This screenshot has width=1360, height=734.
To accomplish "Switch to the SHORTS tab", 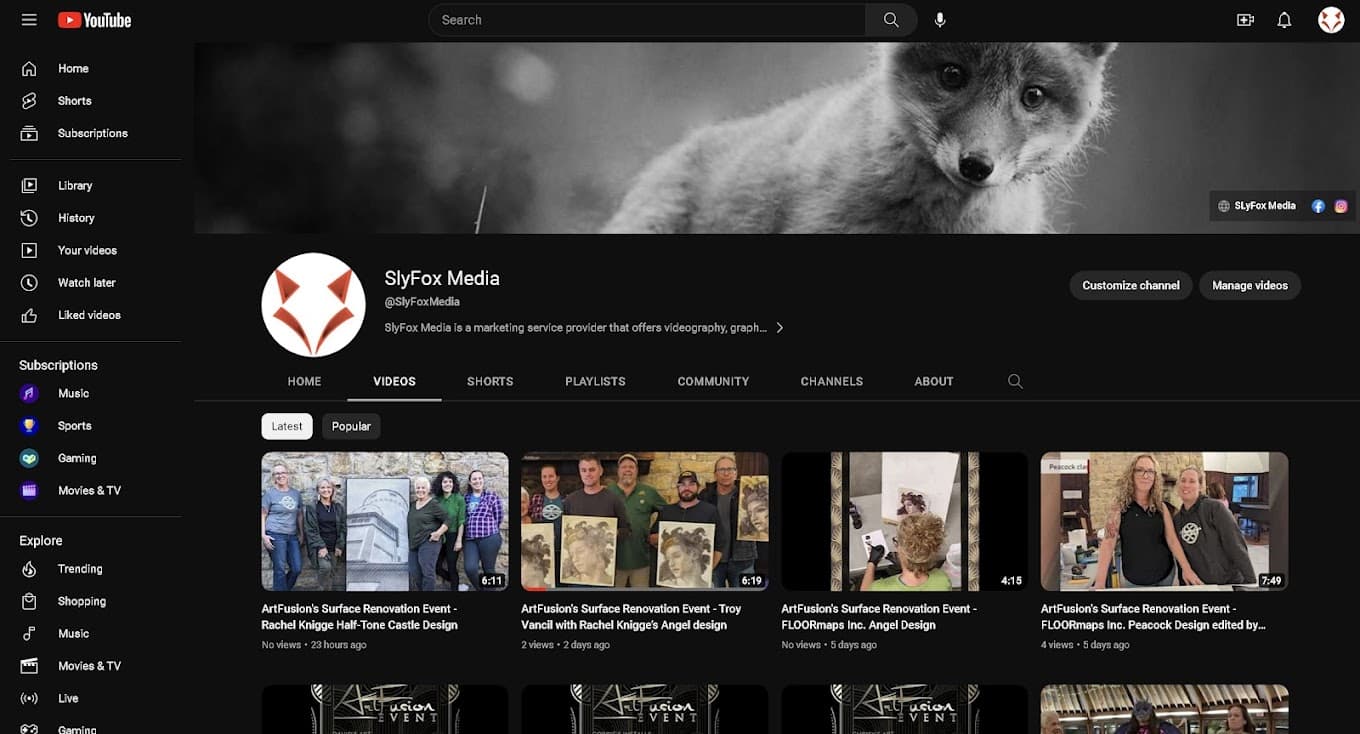I will (490, 381).
